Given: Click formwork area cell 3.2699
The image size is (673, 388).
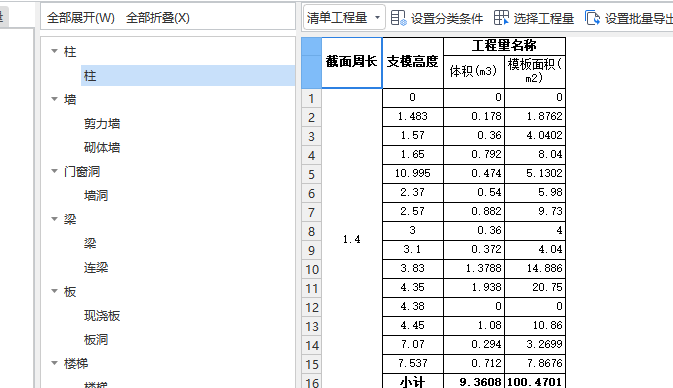Looking at the screenshot, I should pyautogui.click(x=535, y=345).
